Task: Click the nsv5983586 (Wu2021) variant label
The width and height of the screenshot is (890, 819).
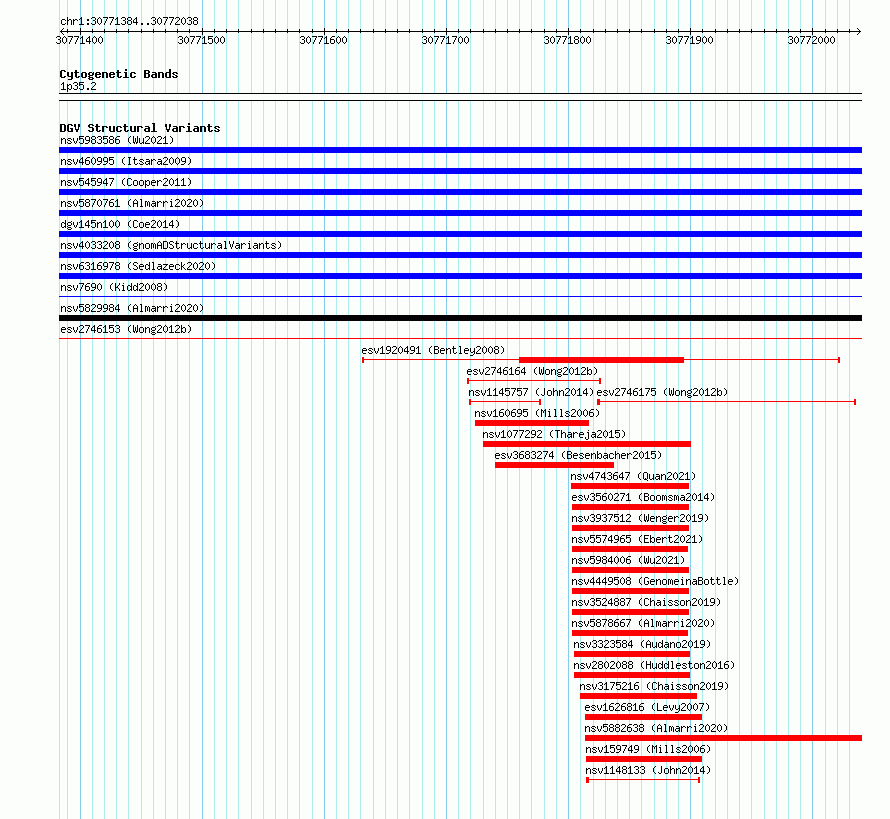Action: click(x=117, y=140)
